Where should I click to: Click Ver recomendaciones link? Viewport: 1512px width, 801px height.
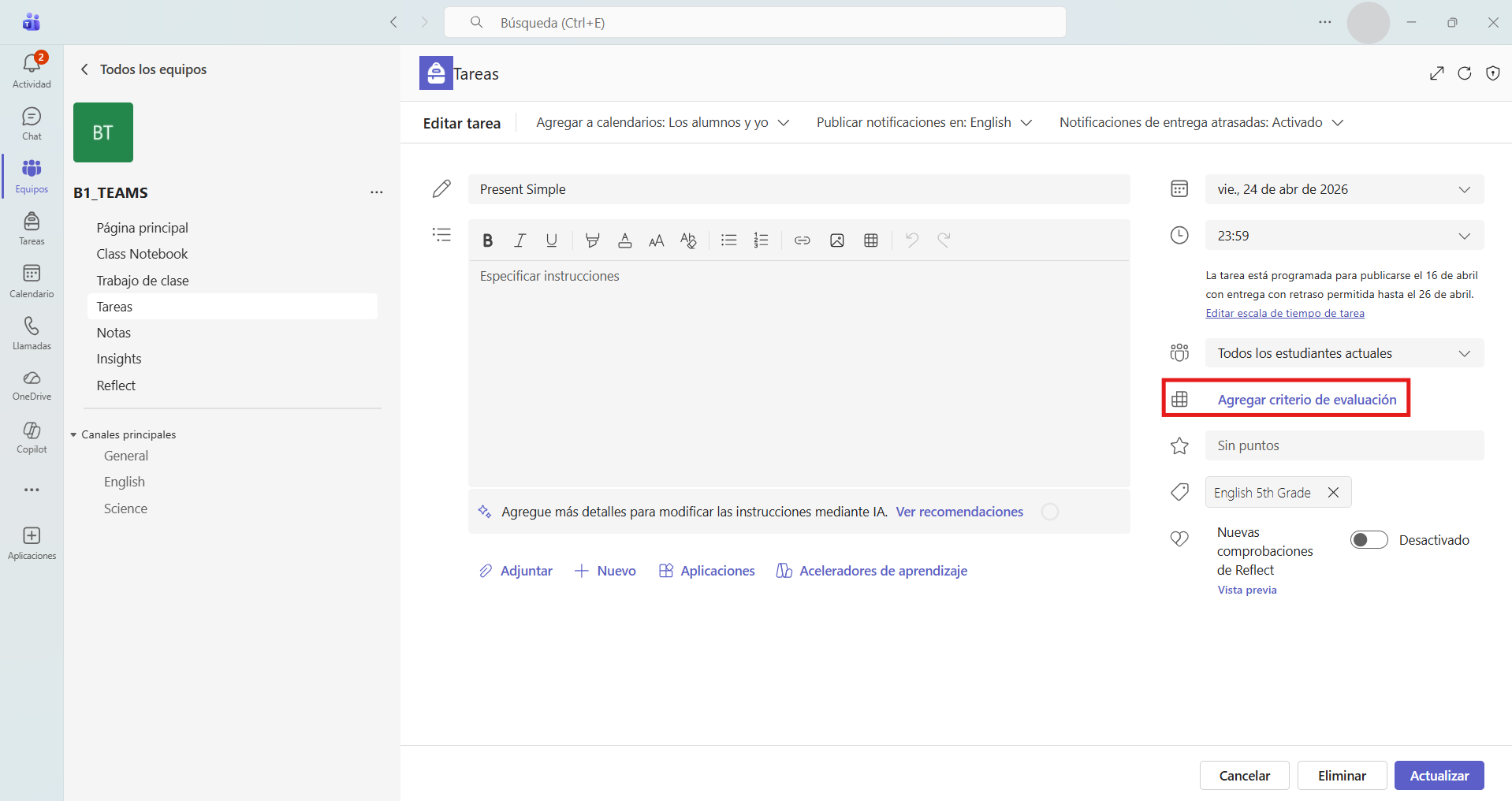[x=959, y=512]
